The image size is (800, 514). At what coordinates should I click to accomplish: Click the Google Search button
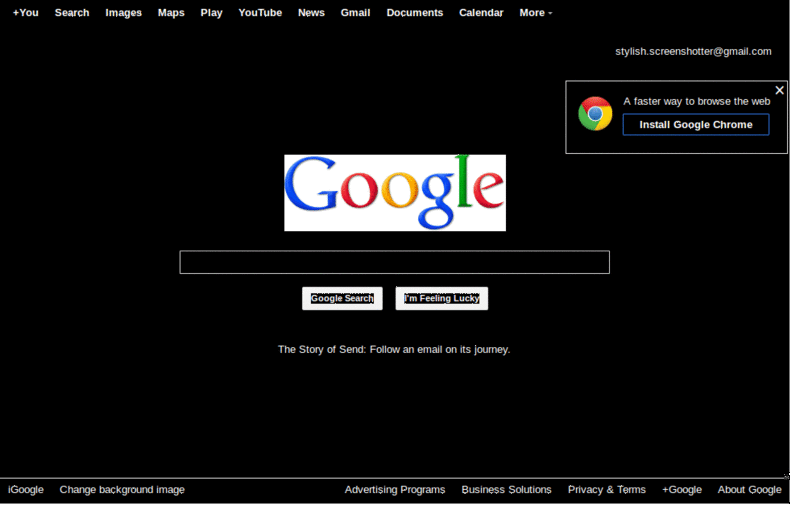[x=342, y=299]
